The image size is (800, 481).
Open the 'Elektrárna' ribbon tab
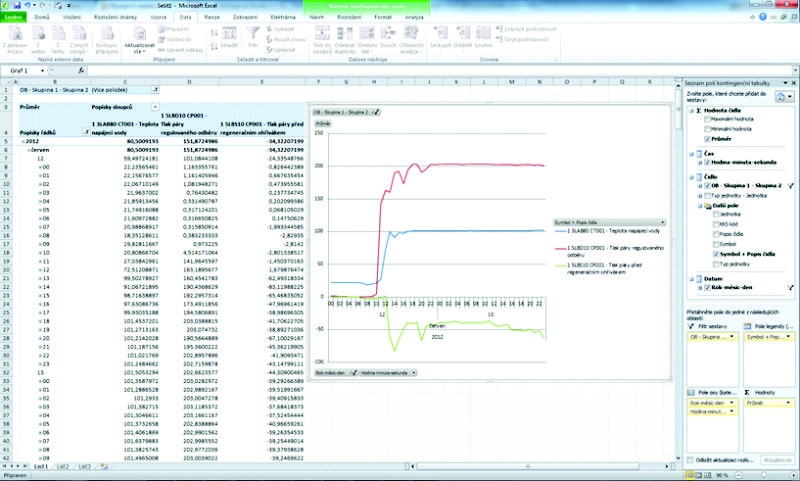coord(283,17)
